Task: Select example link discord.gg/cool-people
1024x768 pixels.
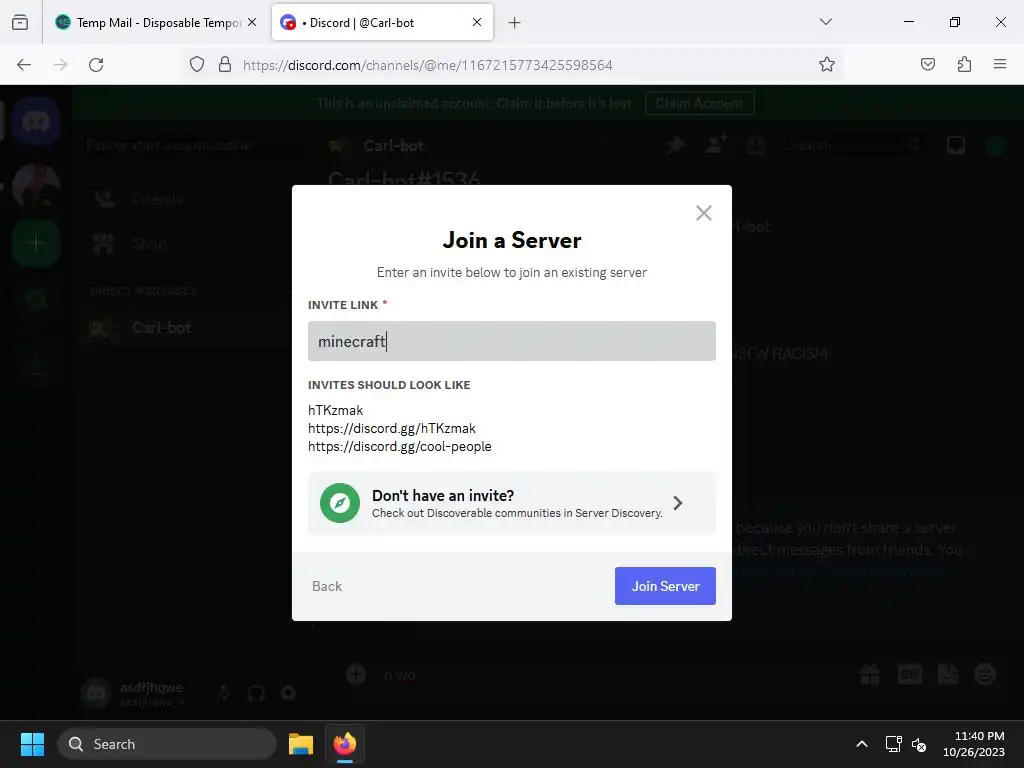Action: coord(400,447)
